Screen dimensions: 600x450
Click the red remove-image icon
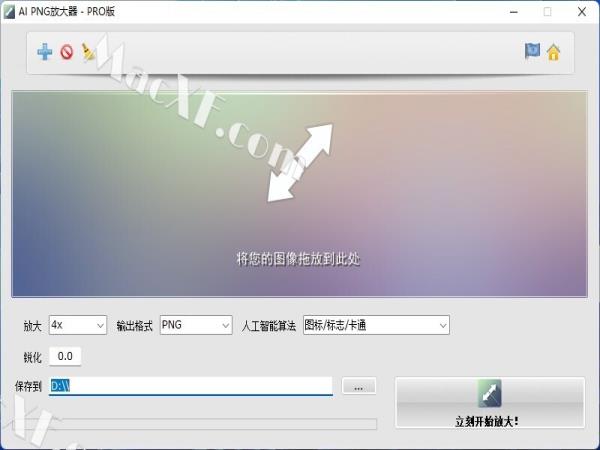coord(67,52)
